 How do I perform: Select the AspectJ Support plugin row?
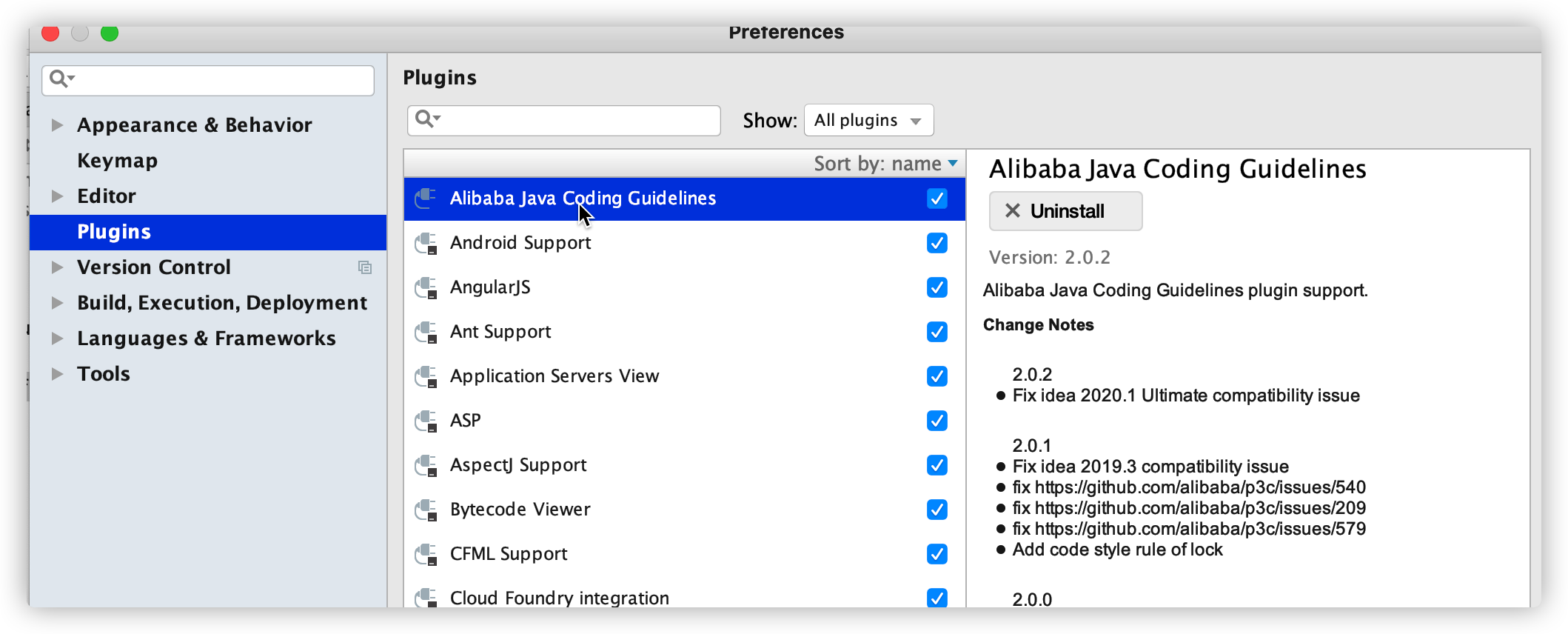(684, 465)
